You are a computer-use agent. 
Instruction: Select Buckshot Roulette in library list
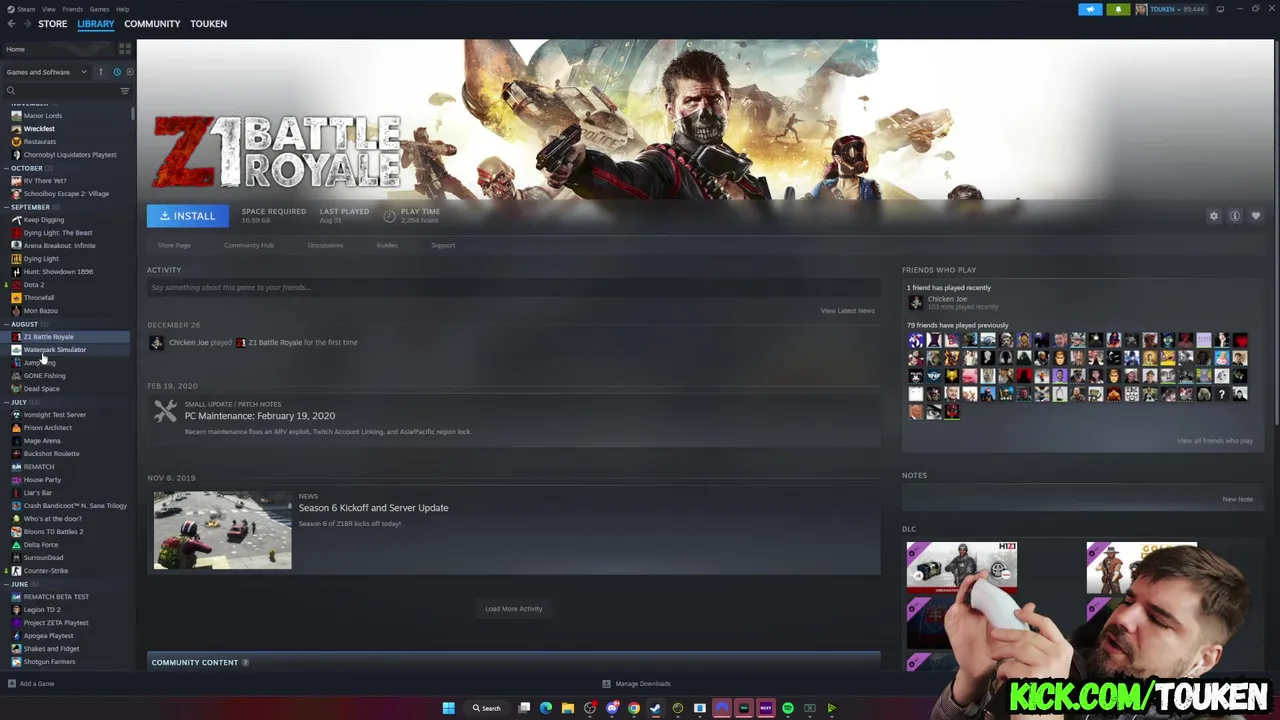point(51,454)
